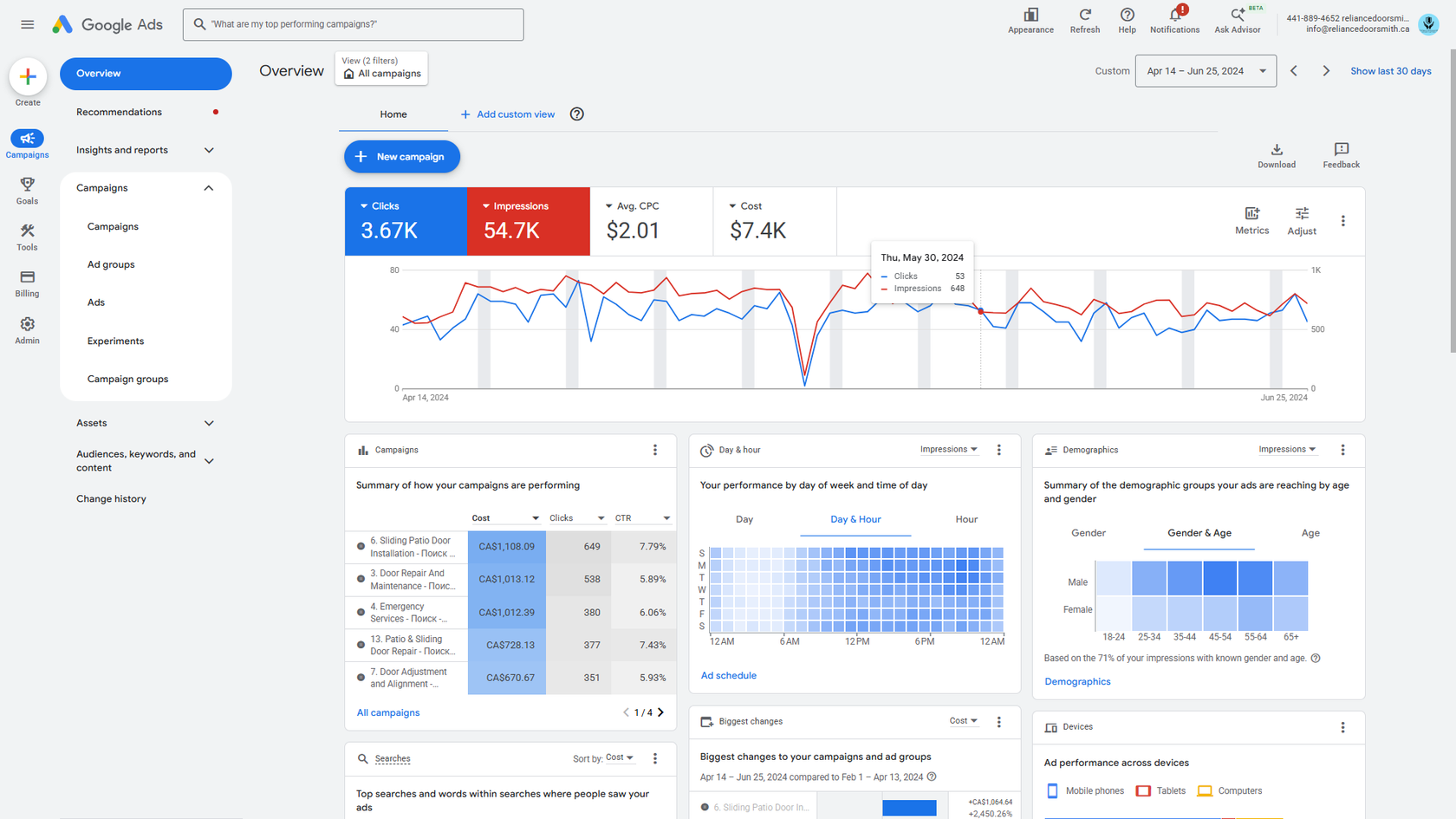Screen dimensions: 1456x819
Task: Go to next campaigns page arrow
Action: pos(660,712)
